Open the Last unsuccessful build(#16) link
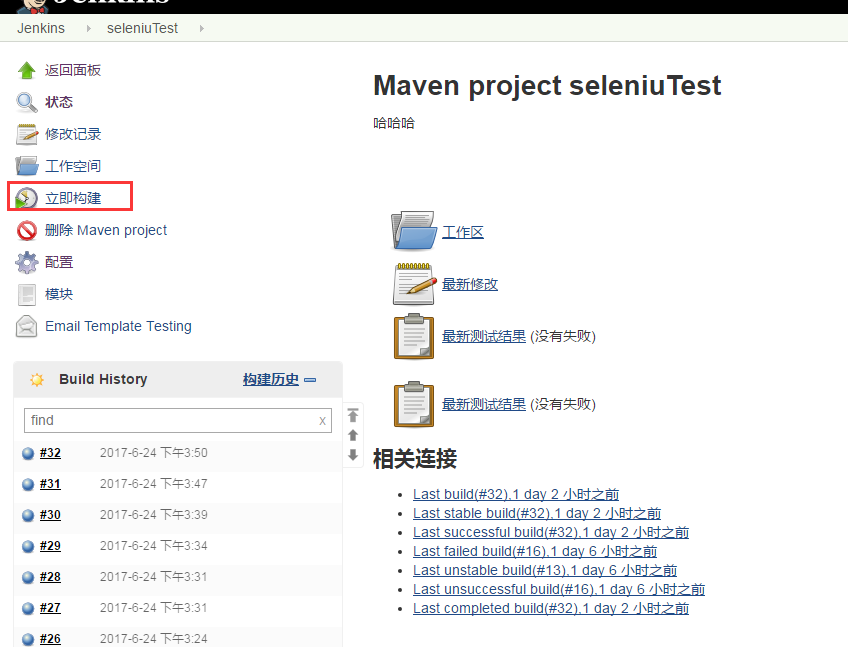 click(x=559, y=589)
